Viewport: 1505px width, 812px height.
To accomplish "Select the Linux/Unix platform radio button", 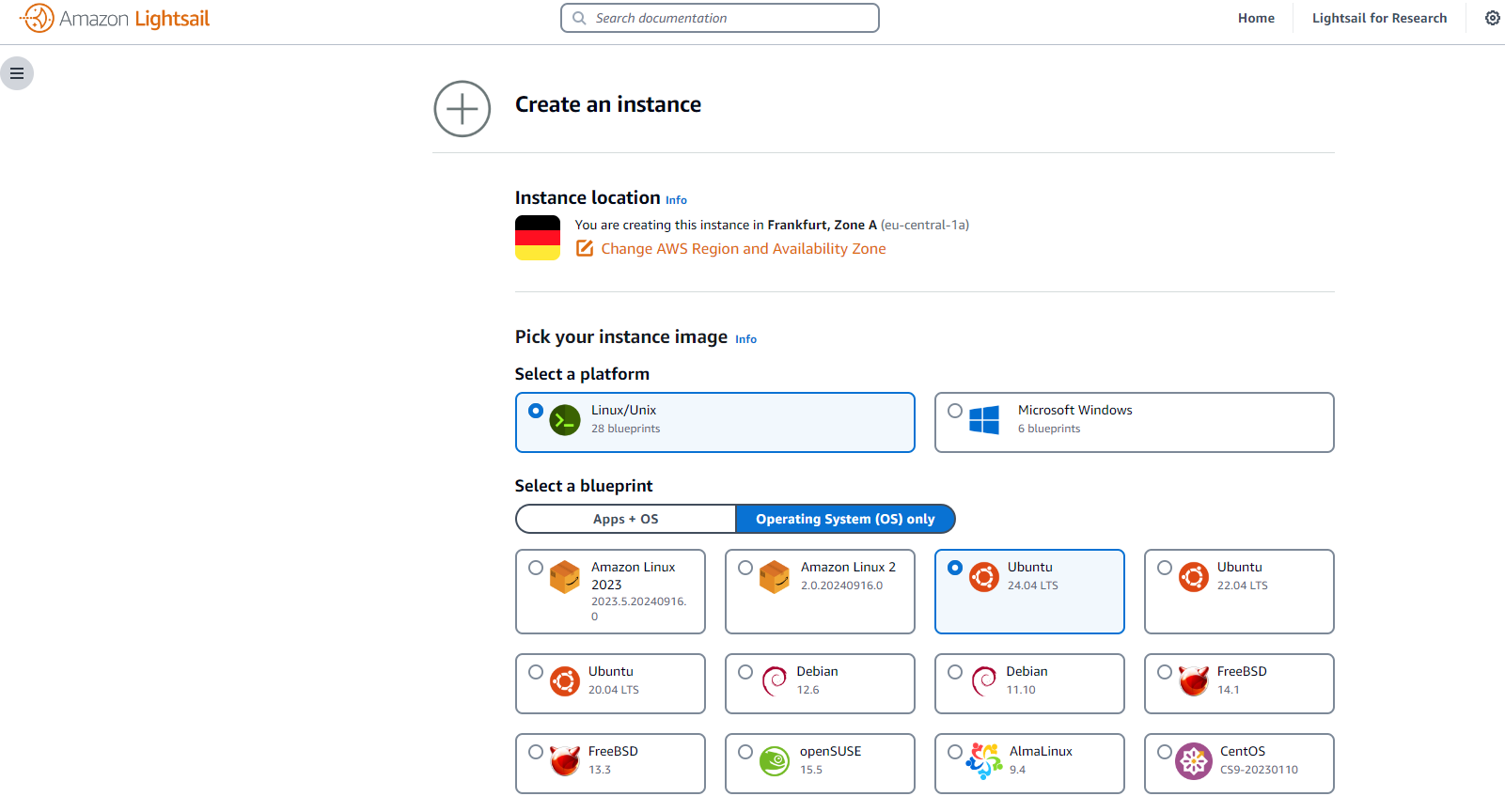I will (x=536, y=411).
